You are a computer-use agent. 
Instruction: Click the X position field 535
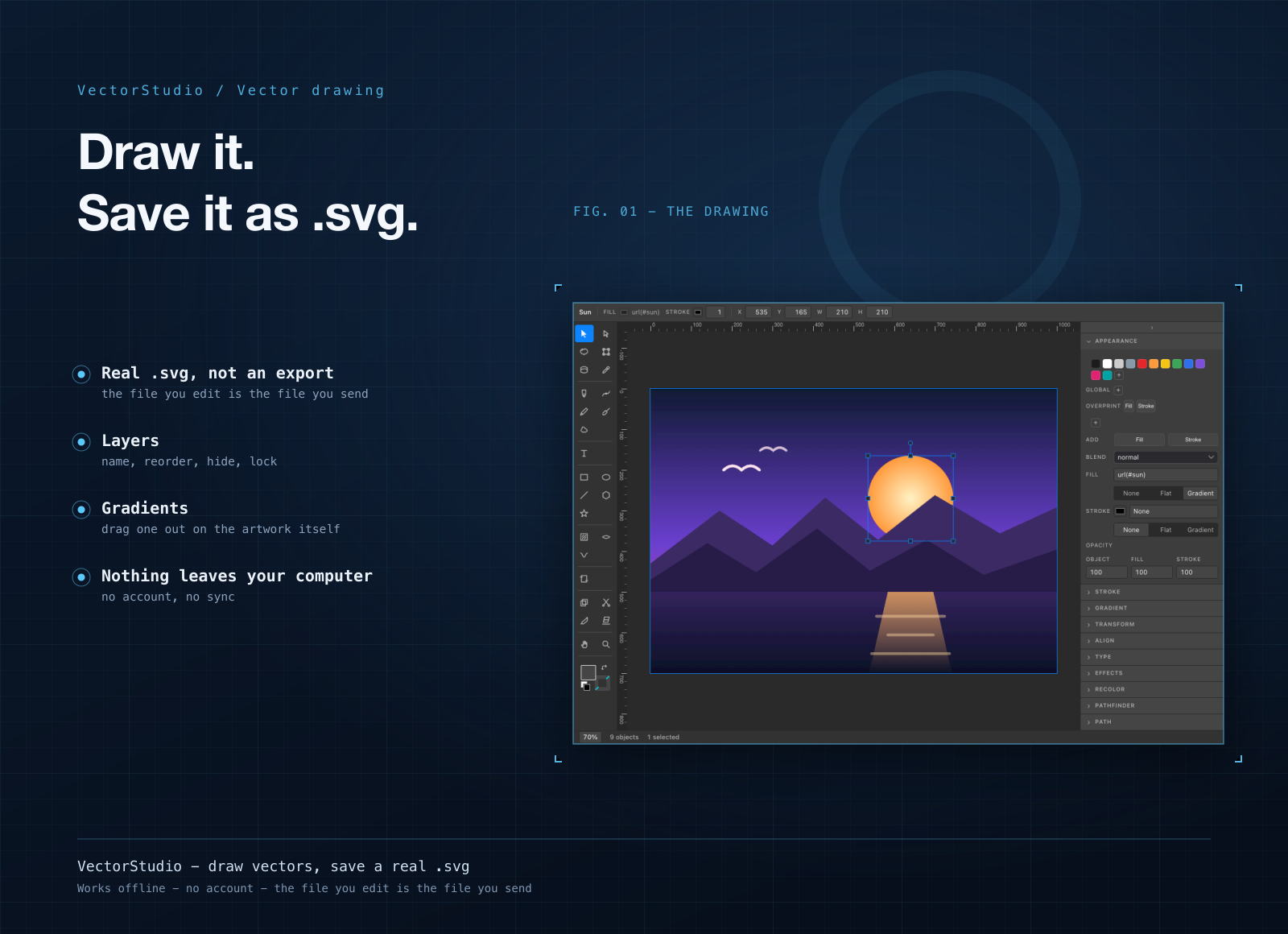(x=758, y=312)
